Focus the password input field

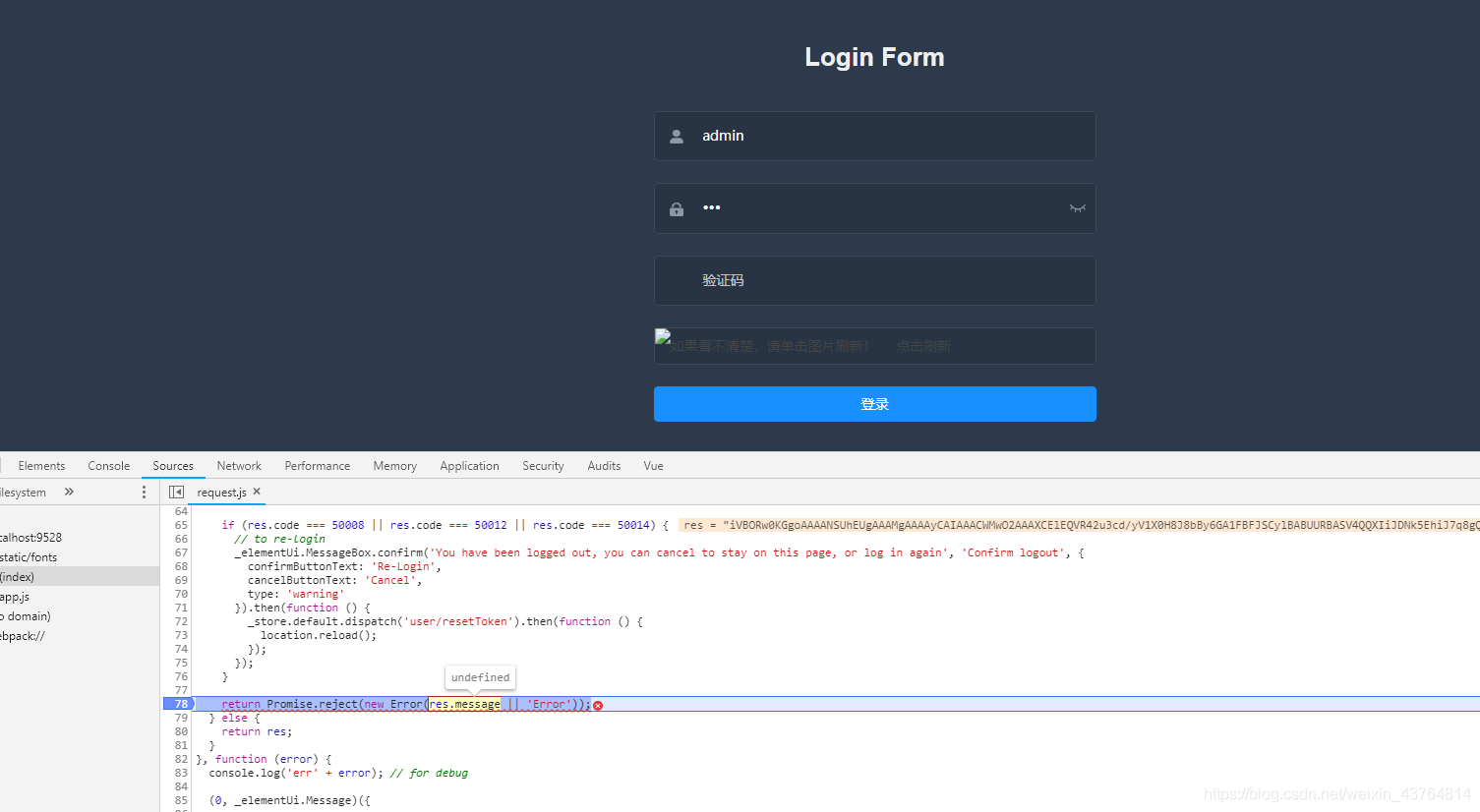pos(874,208)
